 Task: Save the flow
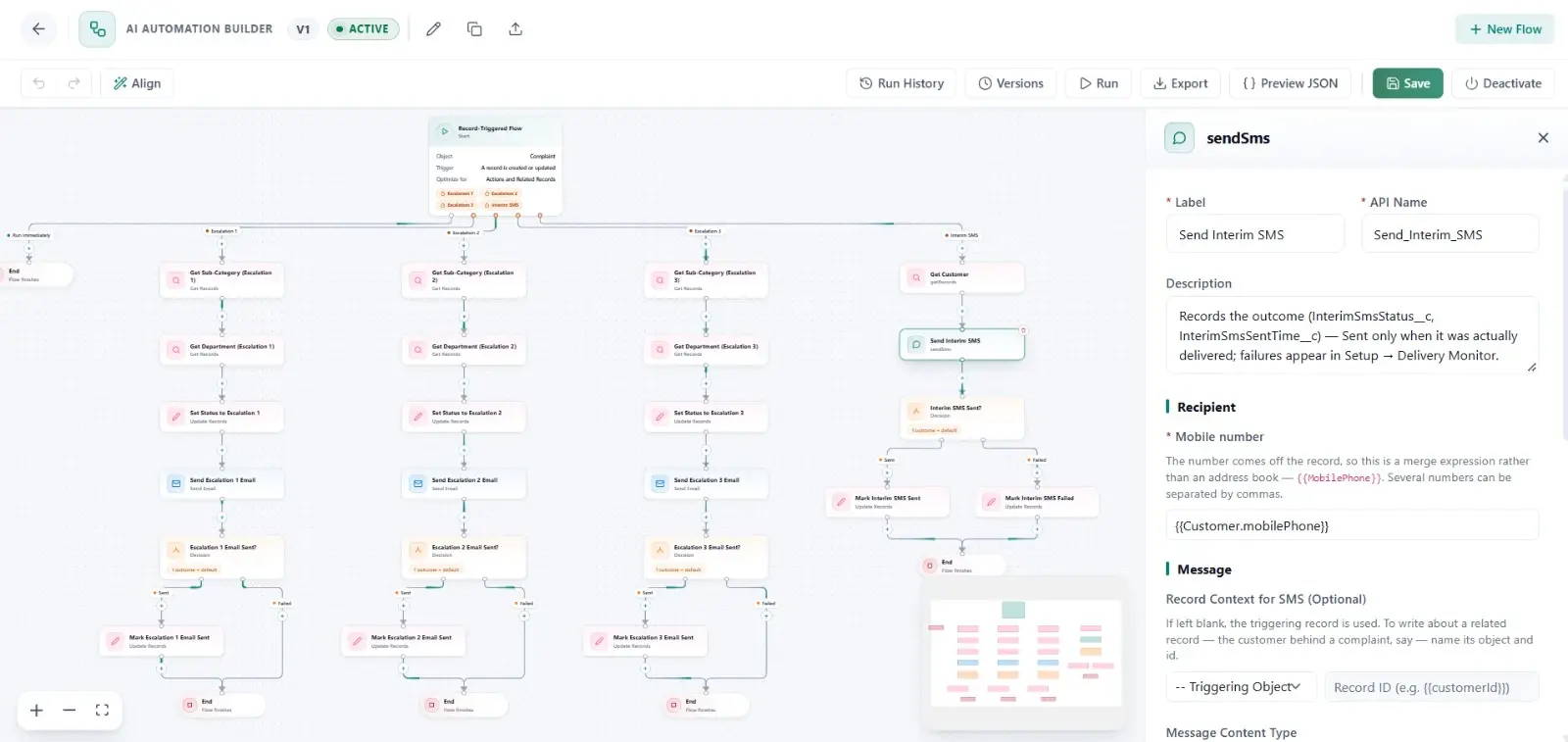click(x=1408, y=83)
